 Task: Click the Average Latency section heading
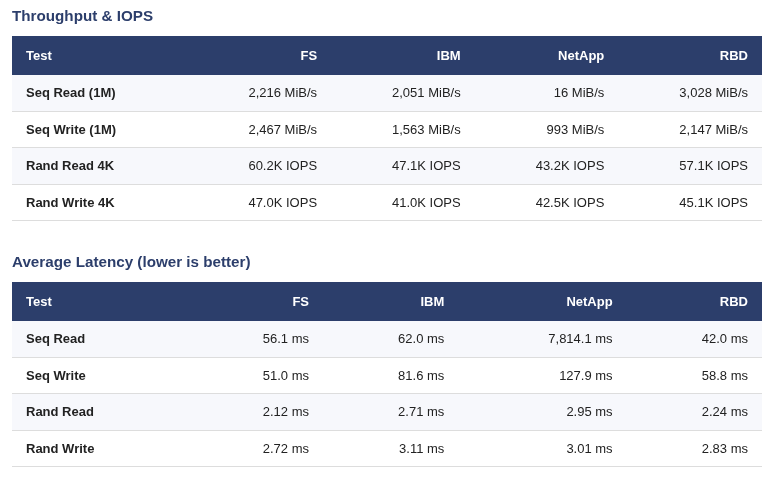[131, 262]
